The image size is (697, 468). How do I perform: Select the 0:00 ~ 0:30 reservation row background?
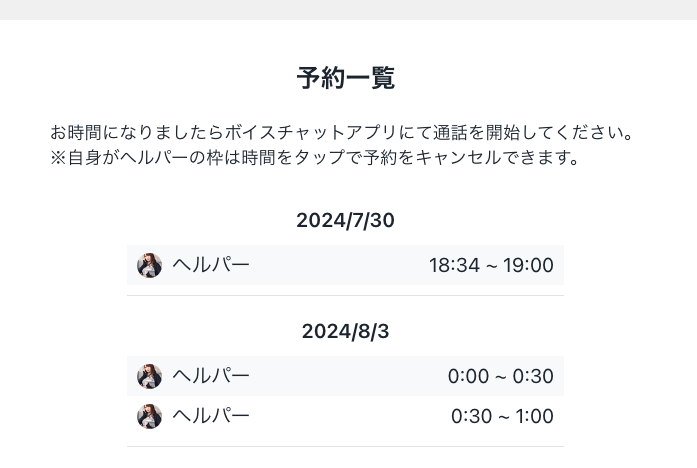pyautogui.click(x=345, y=376)
